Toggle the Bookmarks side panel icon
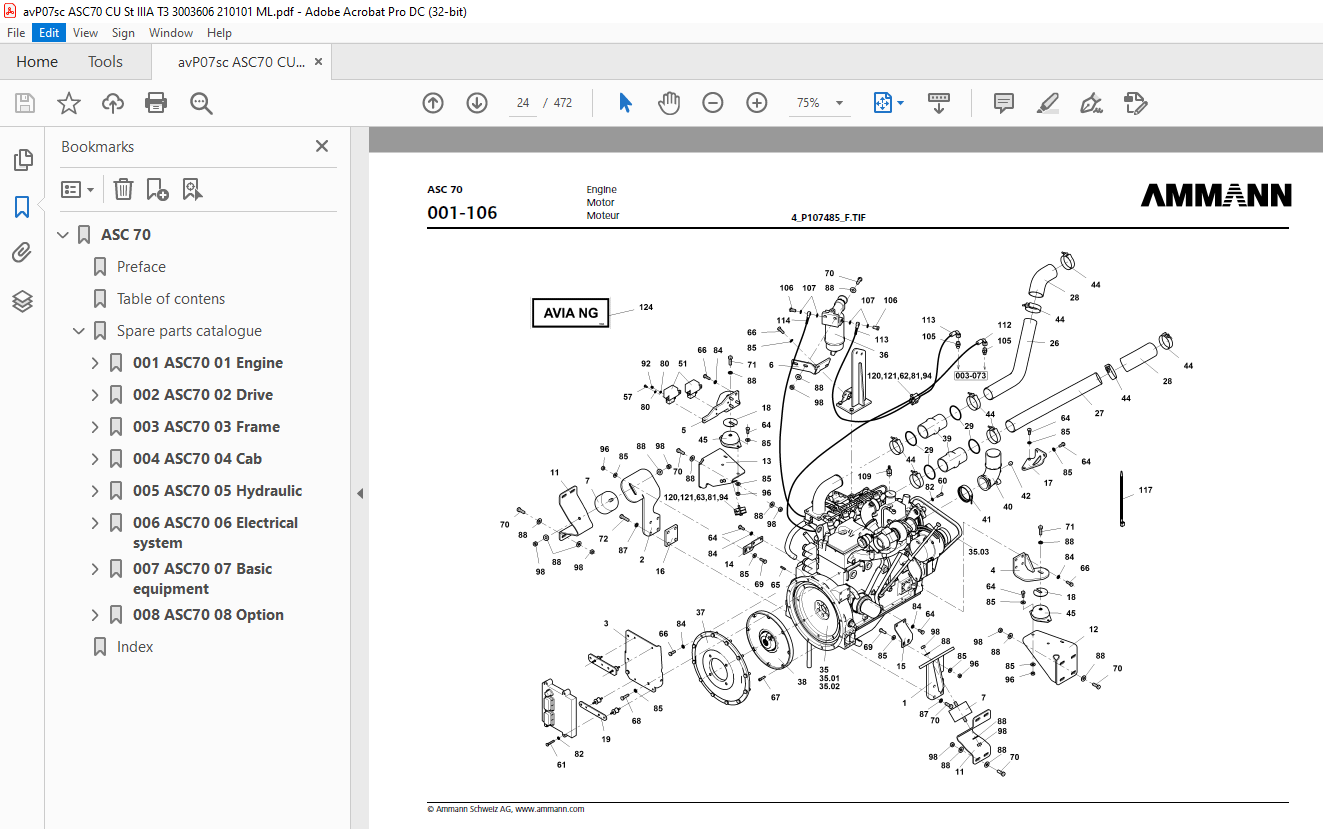Viewport: 1323px width, 829px height. click(22, 207)
